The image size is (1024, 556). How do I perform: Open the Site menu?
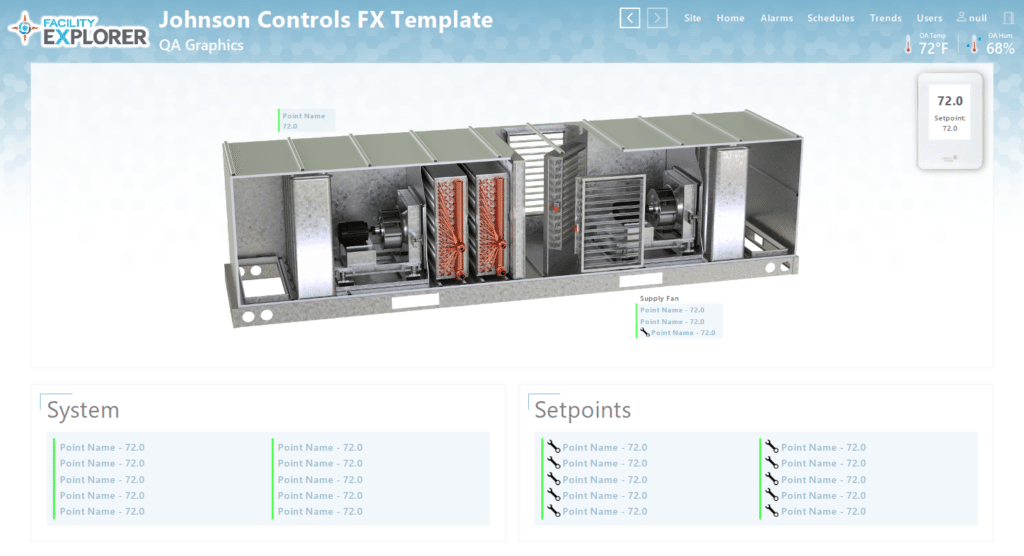pos(692,18)
